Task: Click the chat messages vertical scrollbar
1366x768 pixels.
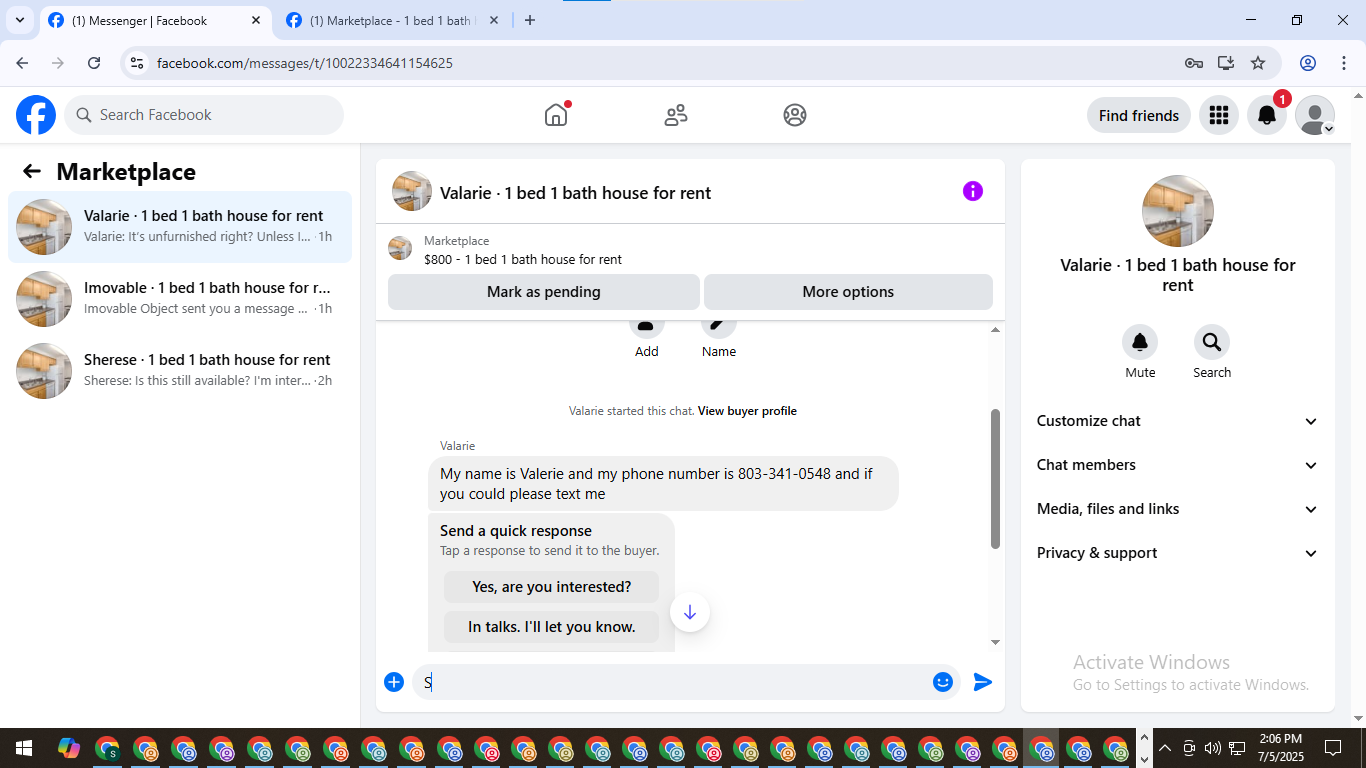Action: 995,478
